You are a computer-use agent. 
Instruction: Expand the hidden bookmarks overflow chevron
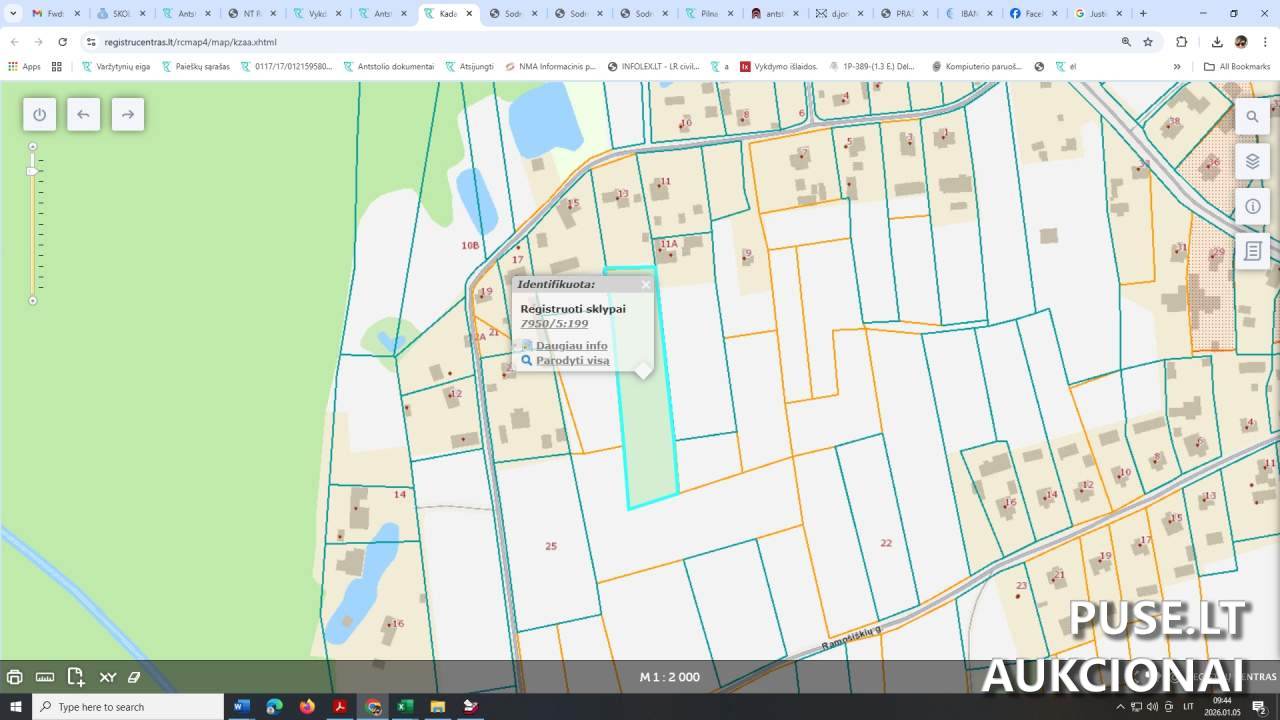[x=1177, y=67]
